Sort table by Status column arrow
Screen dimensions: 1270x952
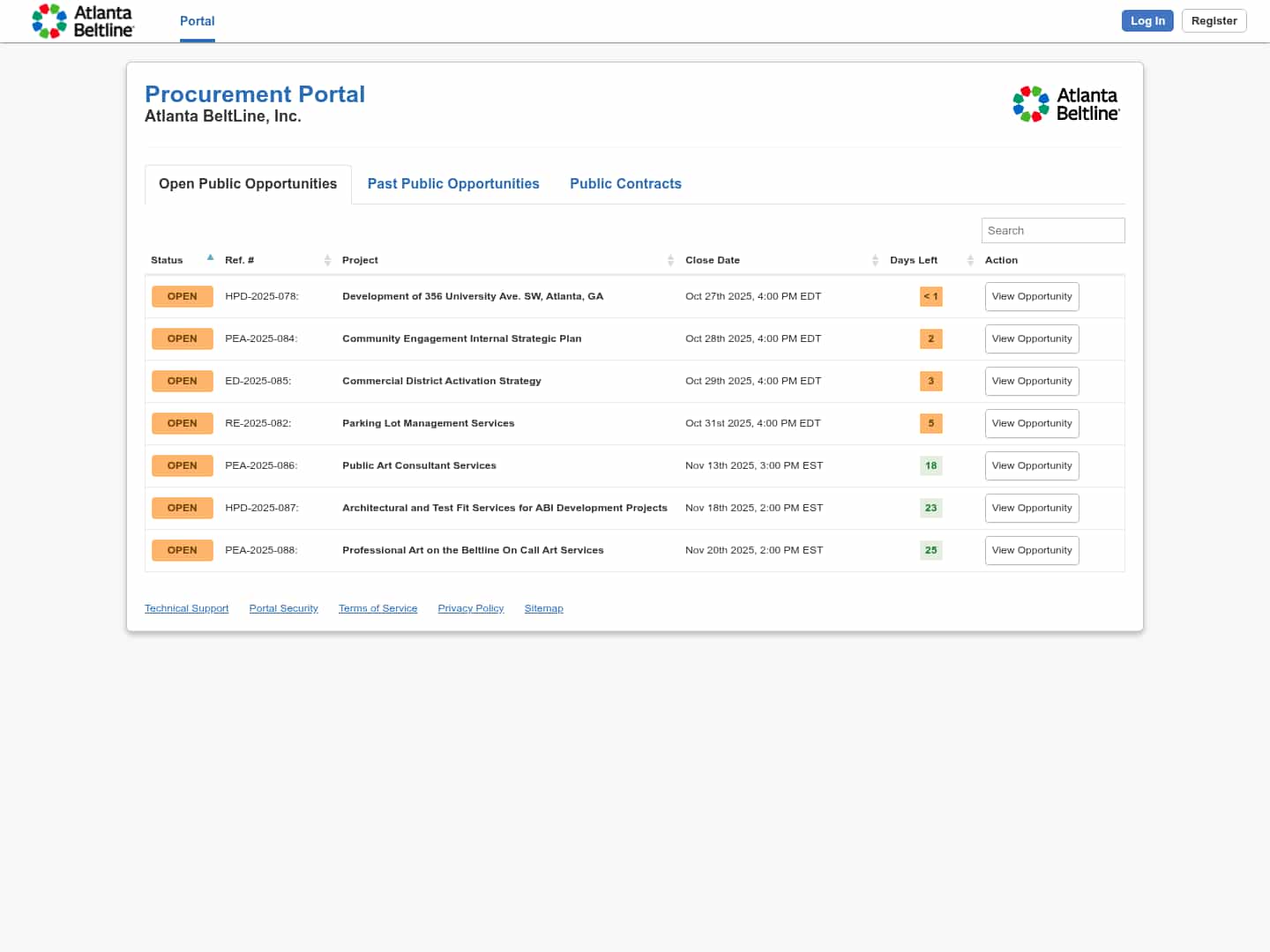(x=210, y=258)
